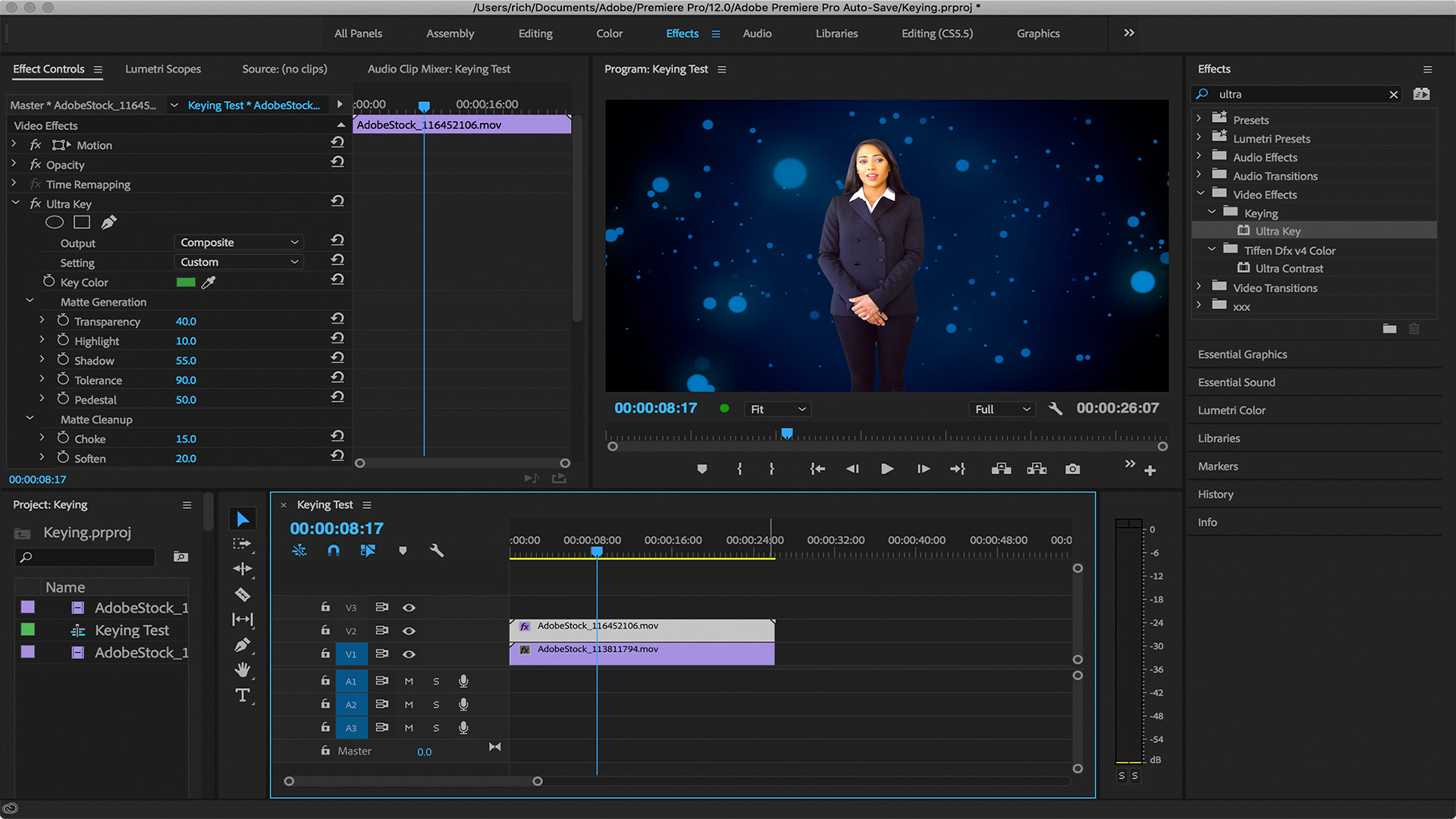
Task: Switch to the Audio workspace
Action: pos(757,33)
